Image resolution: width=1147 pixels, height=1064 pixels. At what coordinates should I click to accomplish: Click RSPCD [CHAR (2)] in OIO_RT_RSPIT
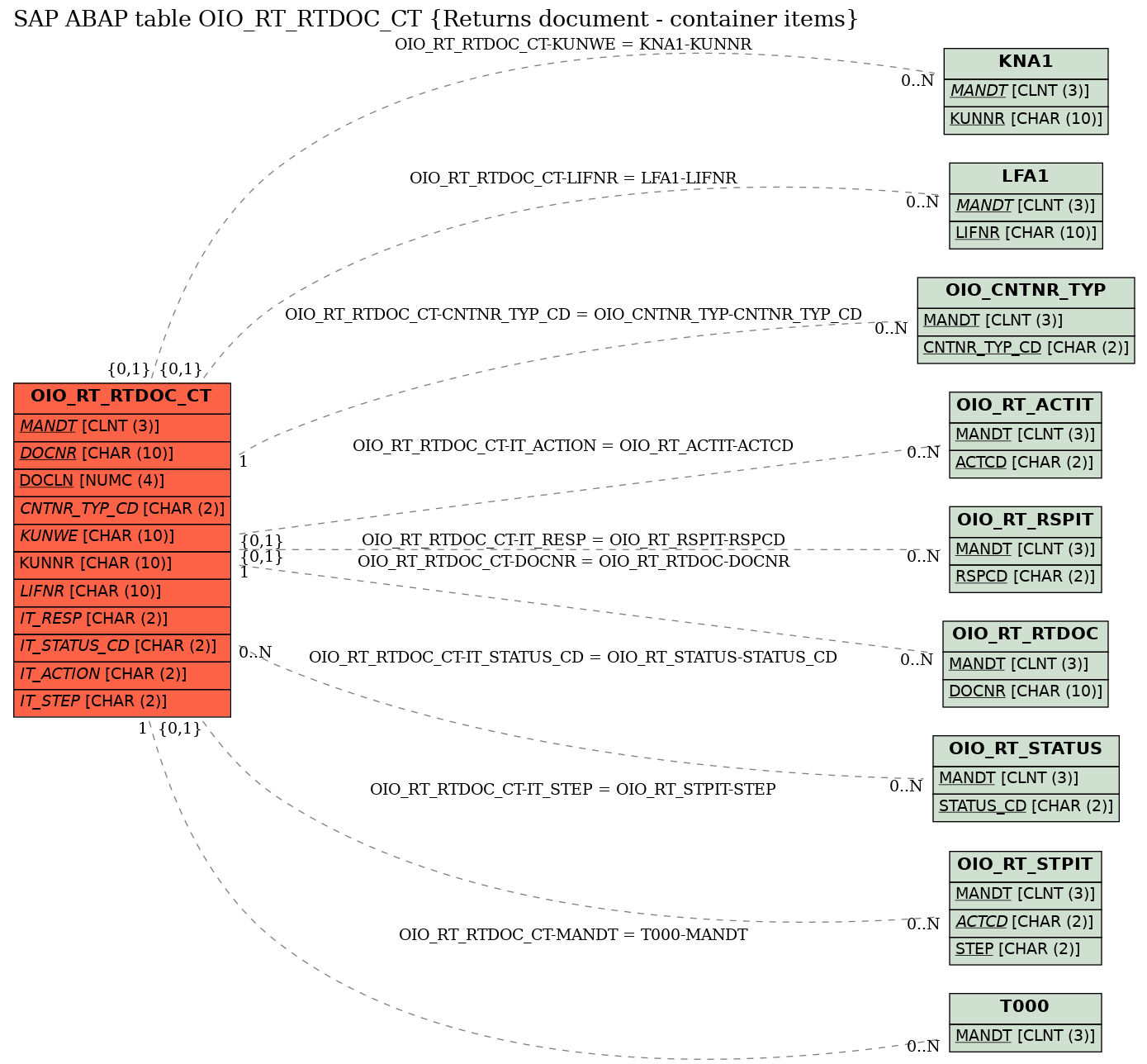(x=1026, y=577)
